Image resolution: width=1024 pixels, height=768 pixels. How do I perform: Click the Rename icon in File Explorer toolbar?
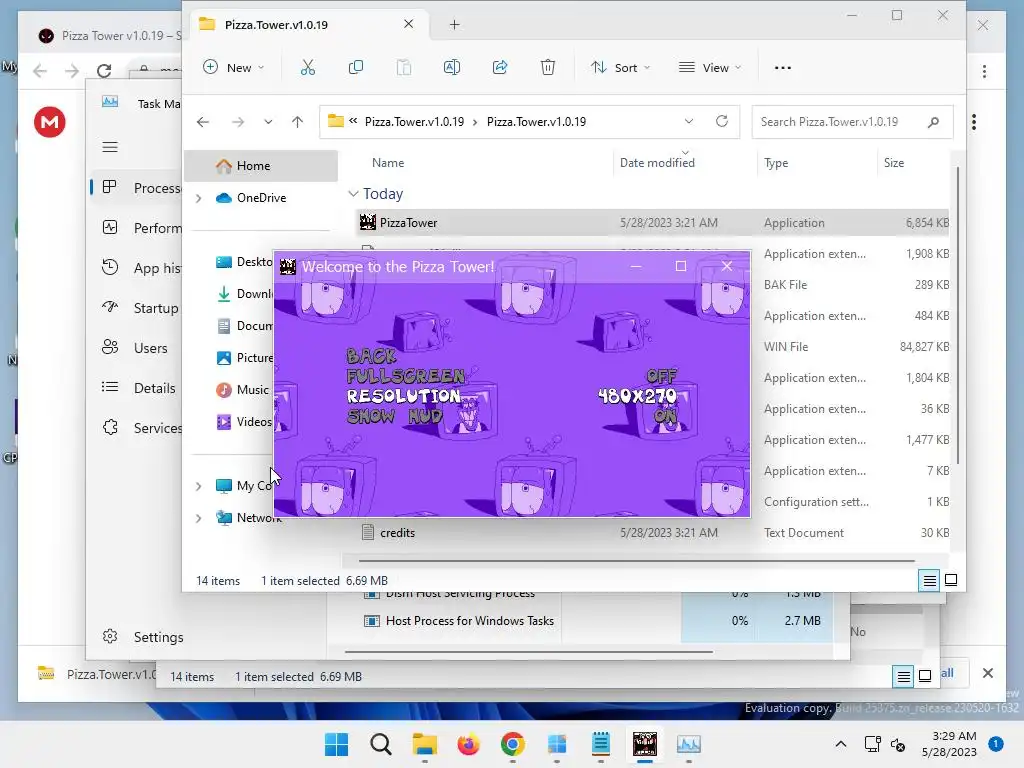pyautogui.click(x=452, y=67)
